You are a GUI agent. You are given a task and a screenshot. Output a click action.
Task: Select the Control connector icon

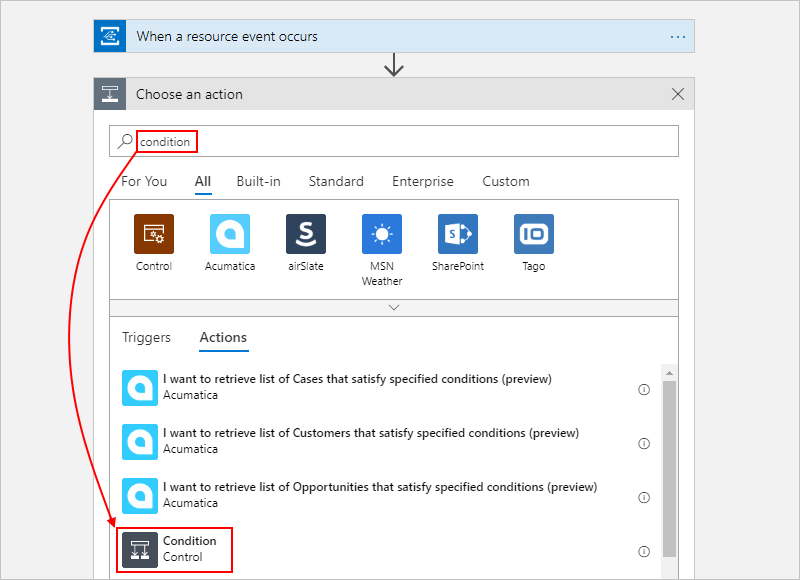154,234
